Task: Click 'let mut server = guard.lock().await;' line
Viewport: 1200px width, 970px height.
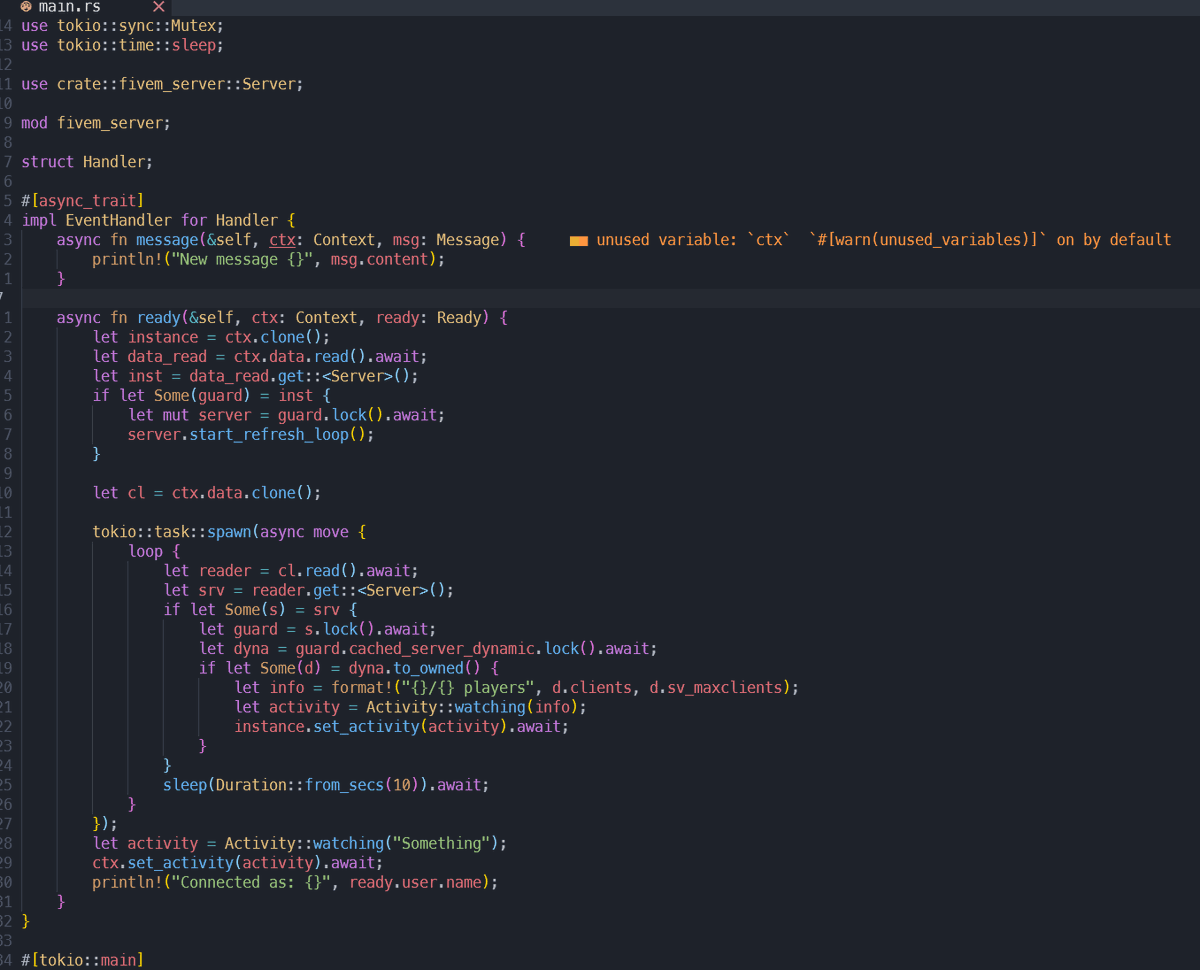Action: (286, 415)
